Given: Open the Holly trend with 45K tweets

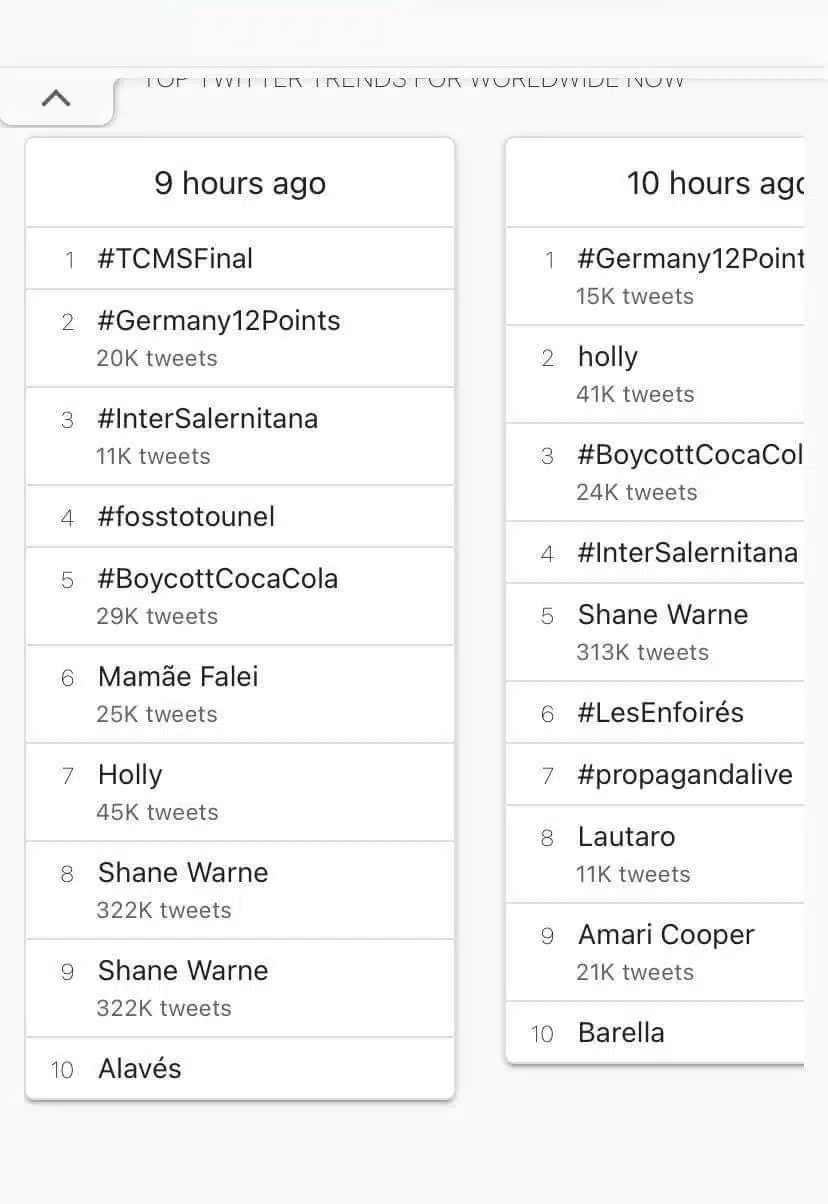Looking at the screenshot, I should point(240,793).
